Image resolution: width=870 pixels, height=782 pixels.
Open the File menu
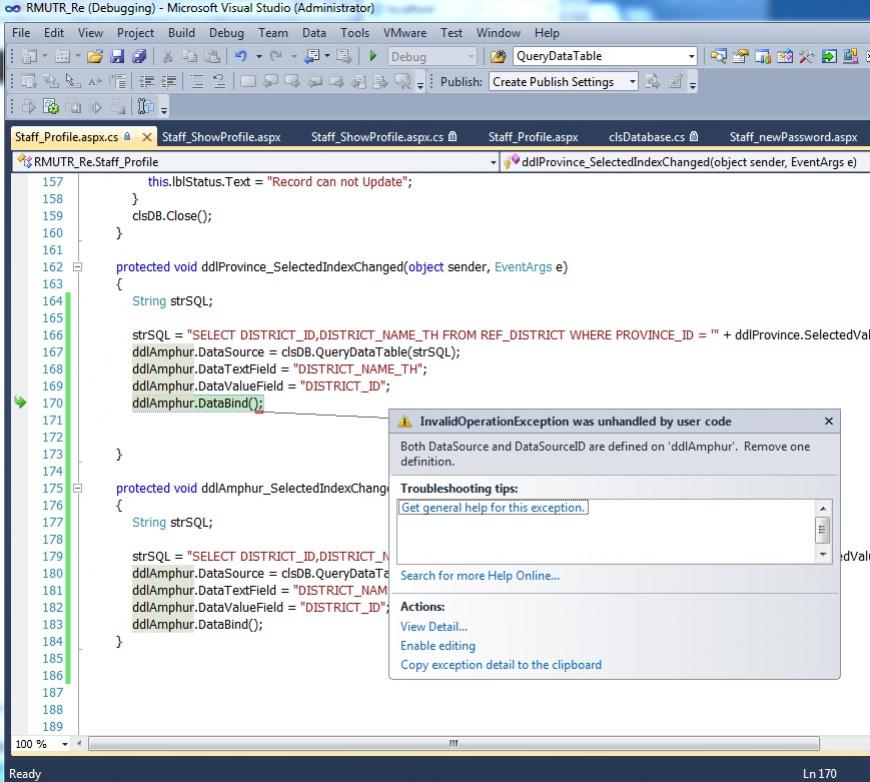tap(21, 33)
